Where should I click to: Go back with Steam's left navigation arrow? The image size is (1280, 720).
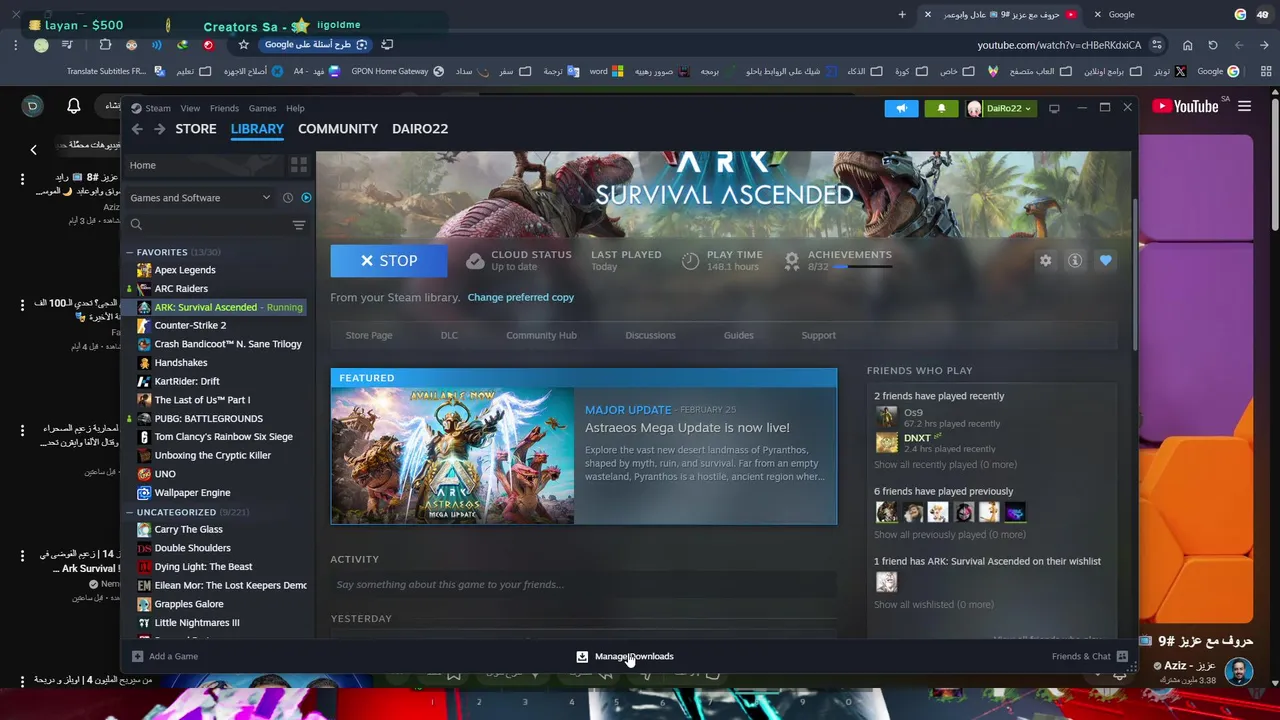point(137,129)
